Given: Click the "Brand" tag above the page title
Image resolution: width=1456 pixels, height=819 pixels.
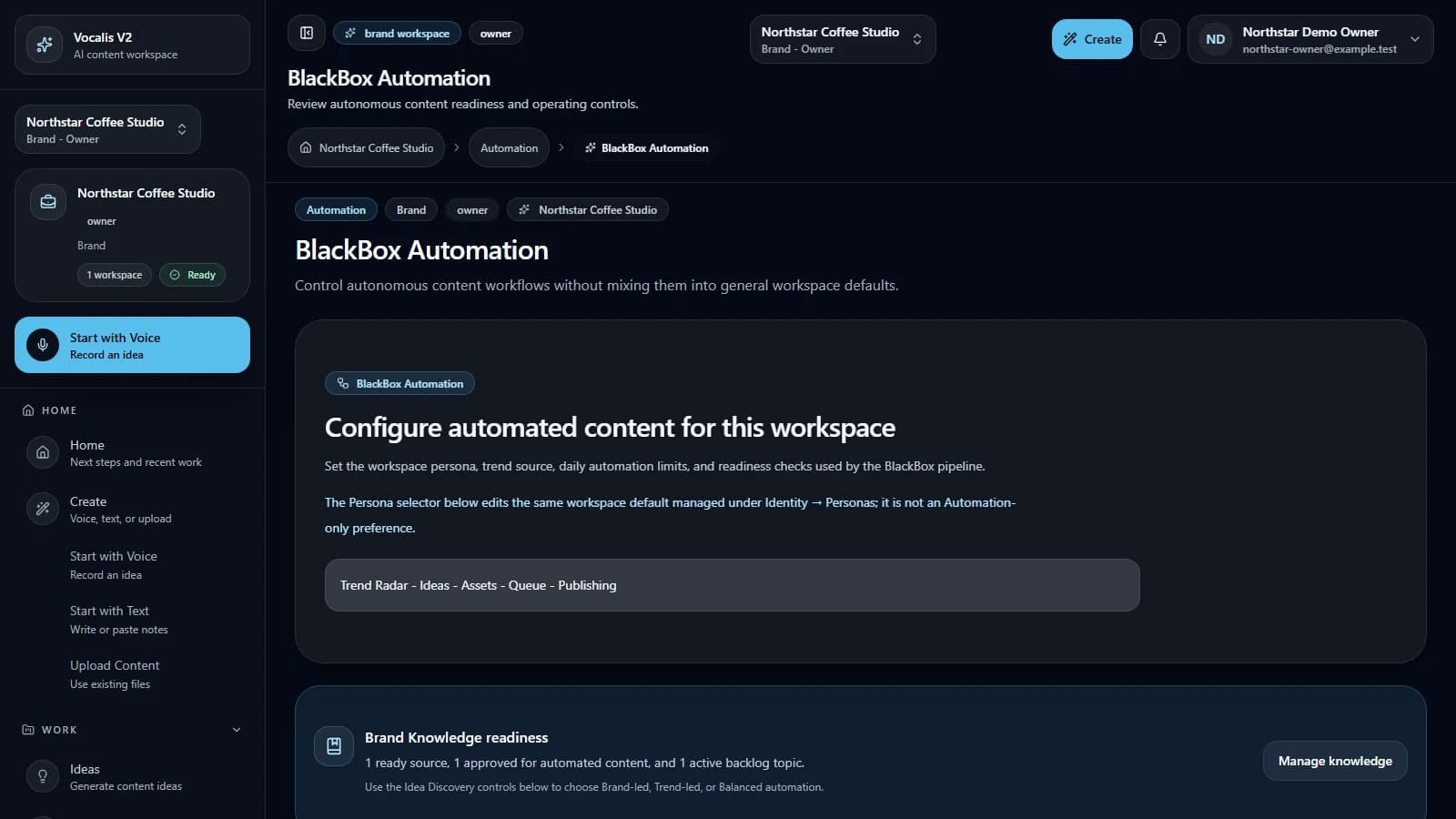Looking at the screenshot, I should [411, 209].
